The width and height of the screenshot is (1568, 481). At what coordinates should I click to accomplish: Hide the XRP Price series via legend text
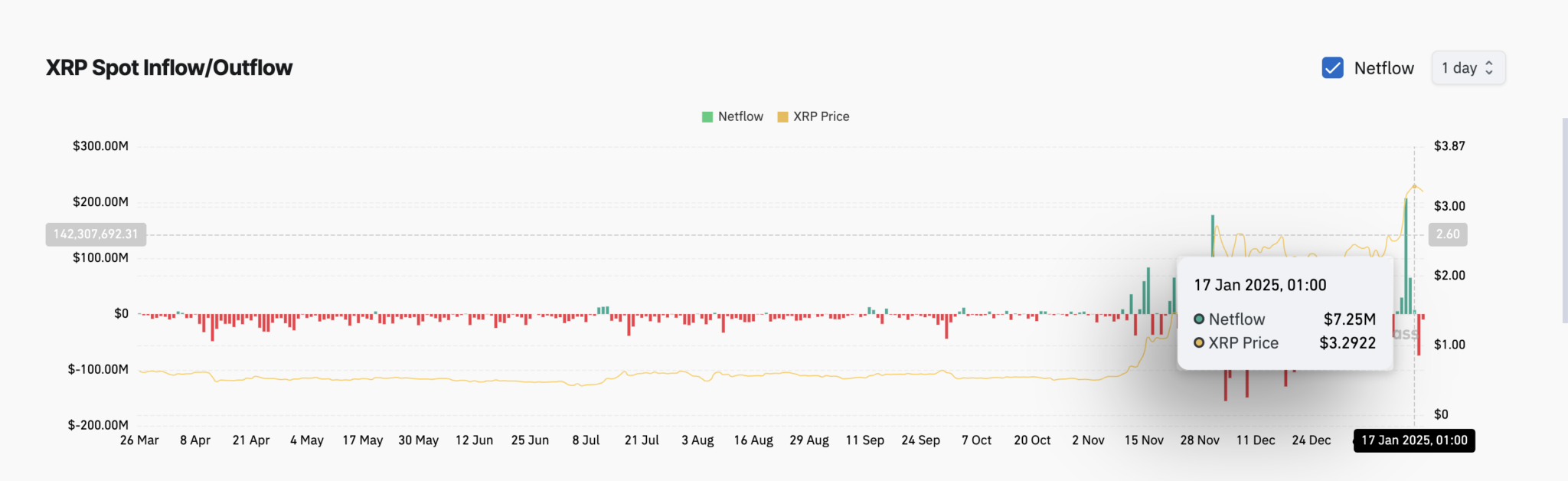tap(822, 117)
